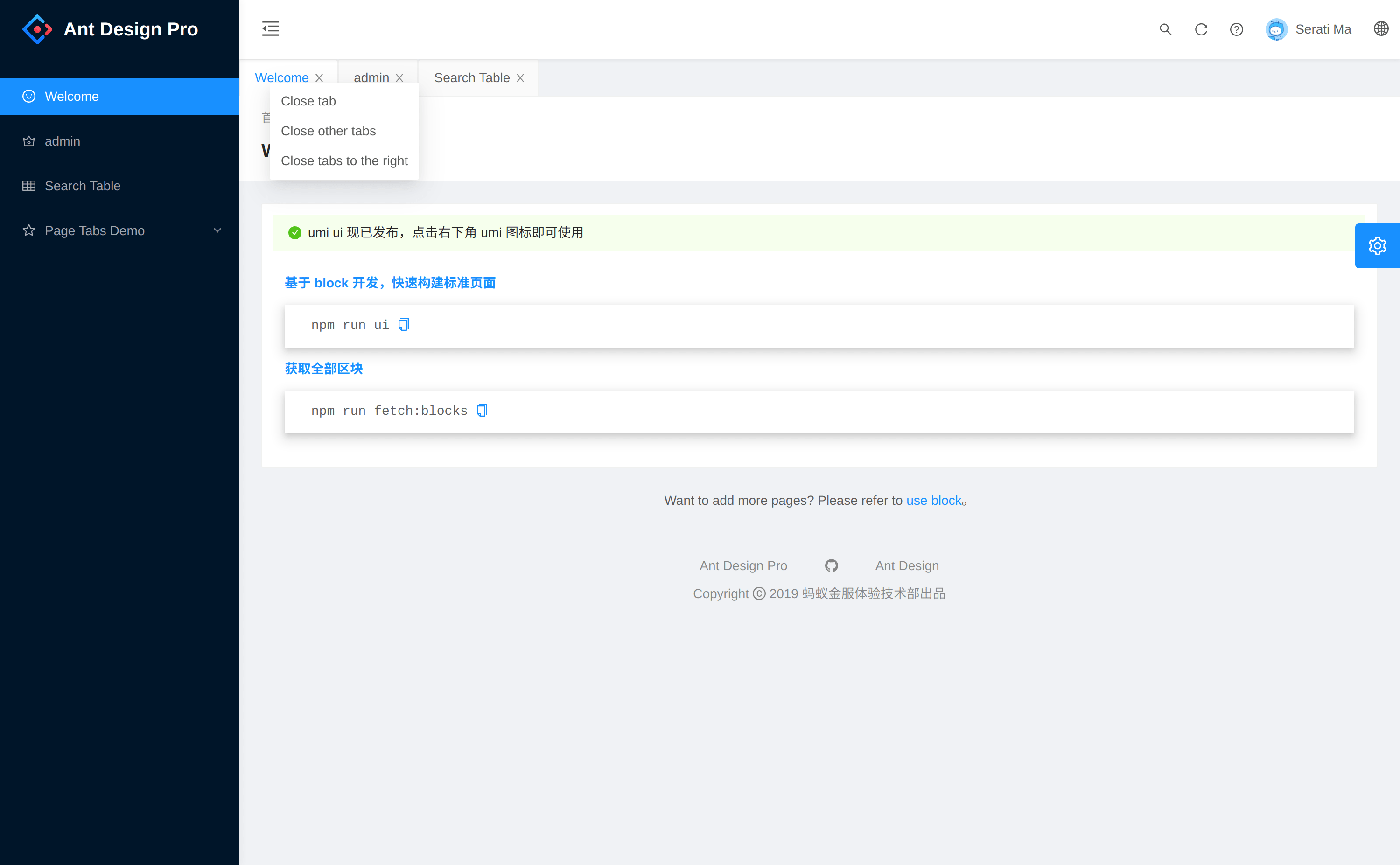This screenshot has height=865, width=1400.
Task: Close the Search Table tab
Action: pyautogui.click(x=520, y=78)
